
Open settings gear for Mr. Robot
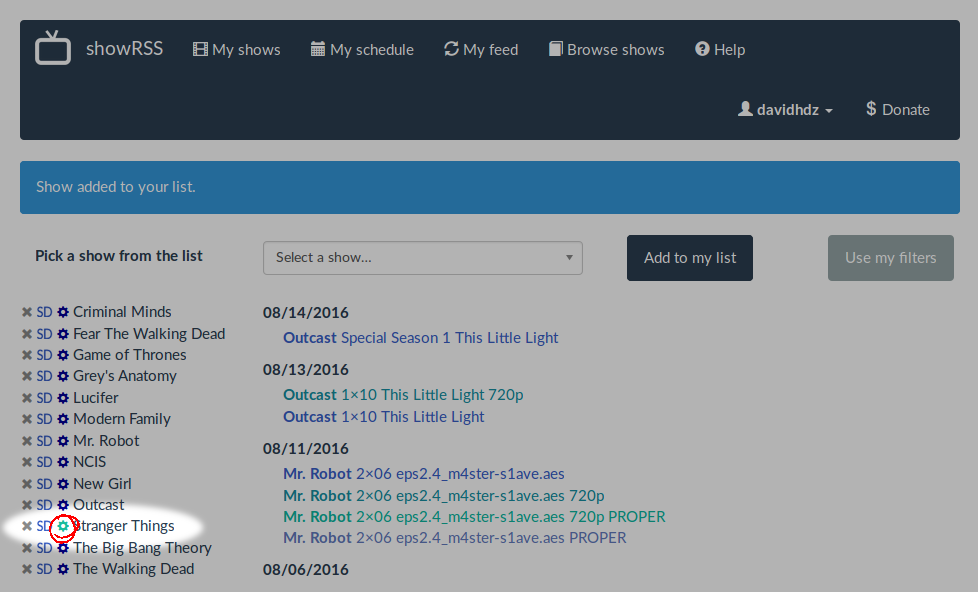point(63,441)
